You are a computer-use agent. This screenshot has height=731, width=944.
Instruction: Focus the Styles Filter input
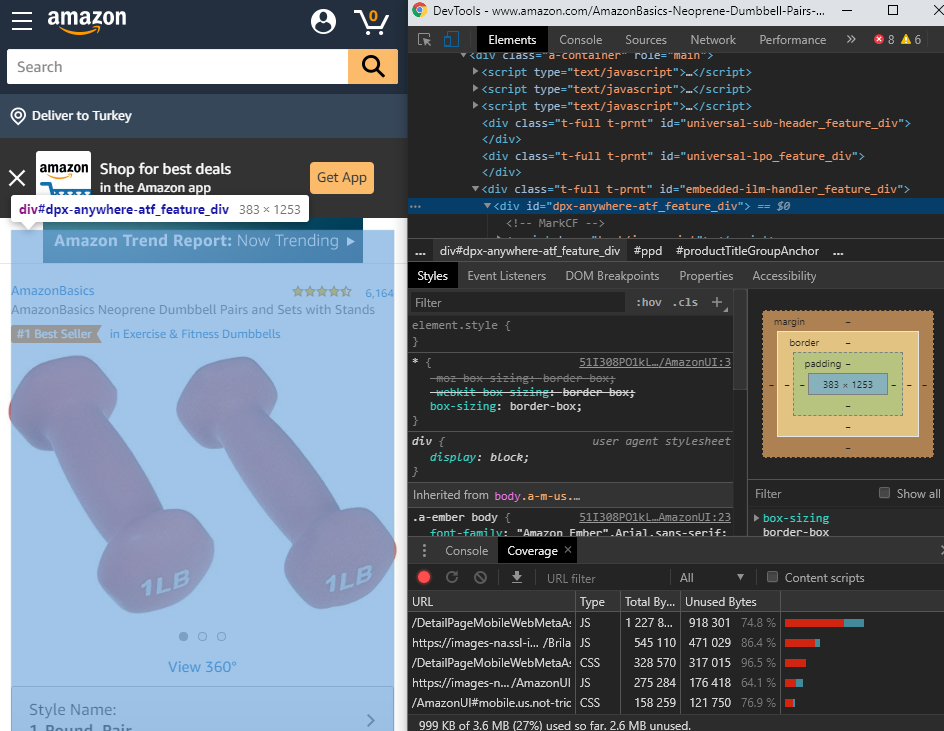519,302
